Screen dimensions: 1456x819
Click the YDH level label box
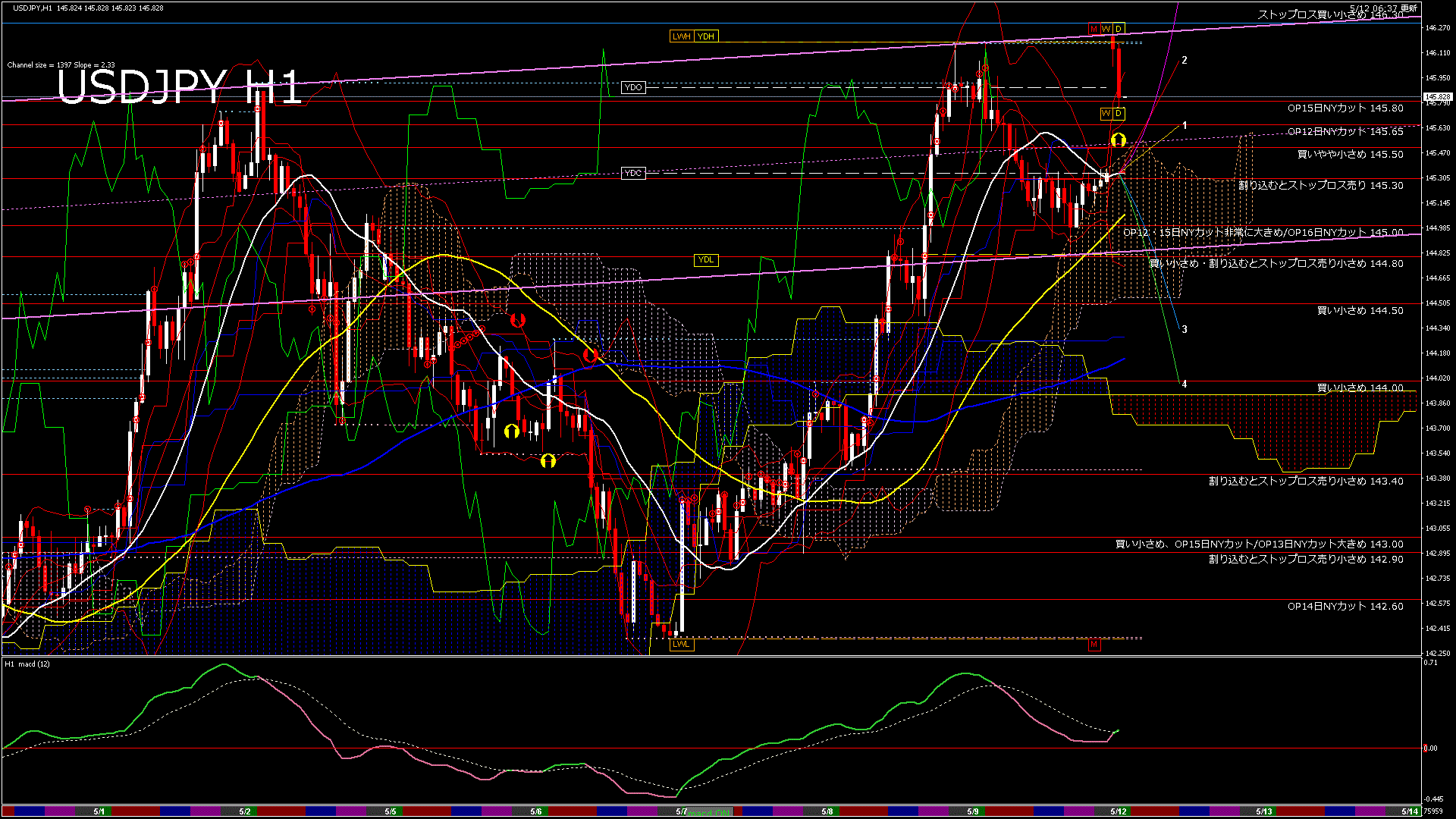[x=706, y=36]
